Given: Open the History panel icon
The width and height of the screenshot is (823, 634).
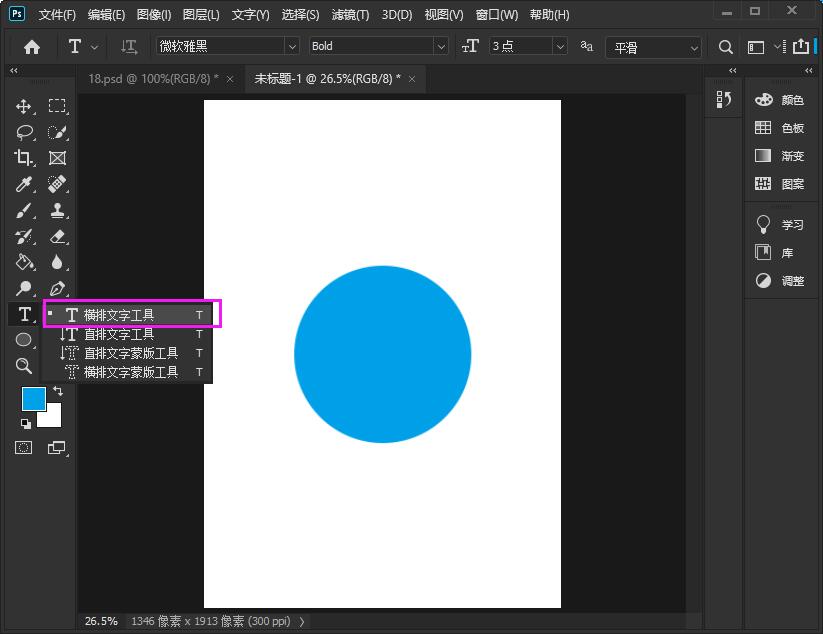Looking at the screenshot, I should point(723,99).
